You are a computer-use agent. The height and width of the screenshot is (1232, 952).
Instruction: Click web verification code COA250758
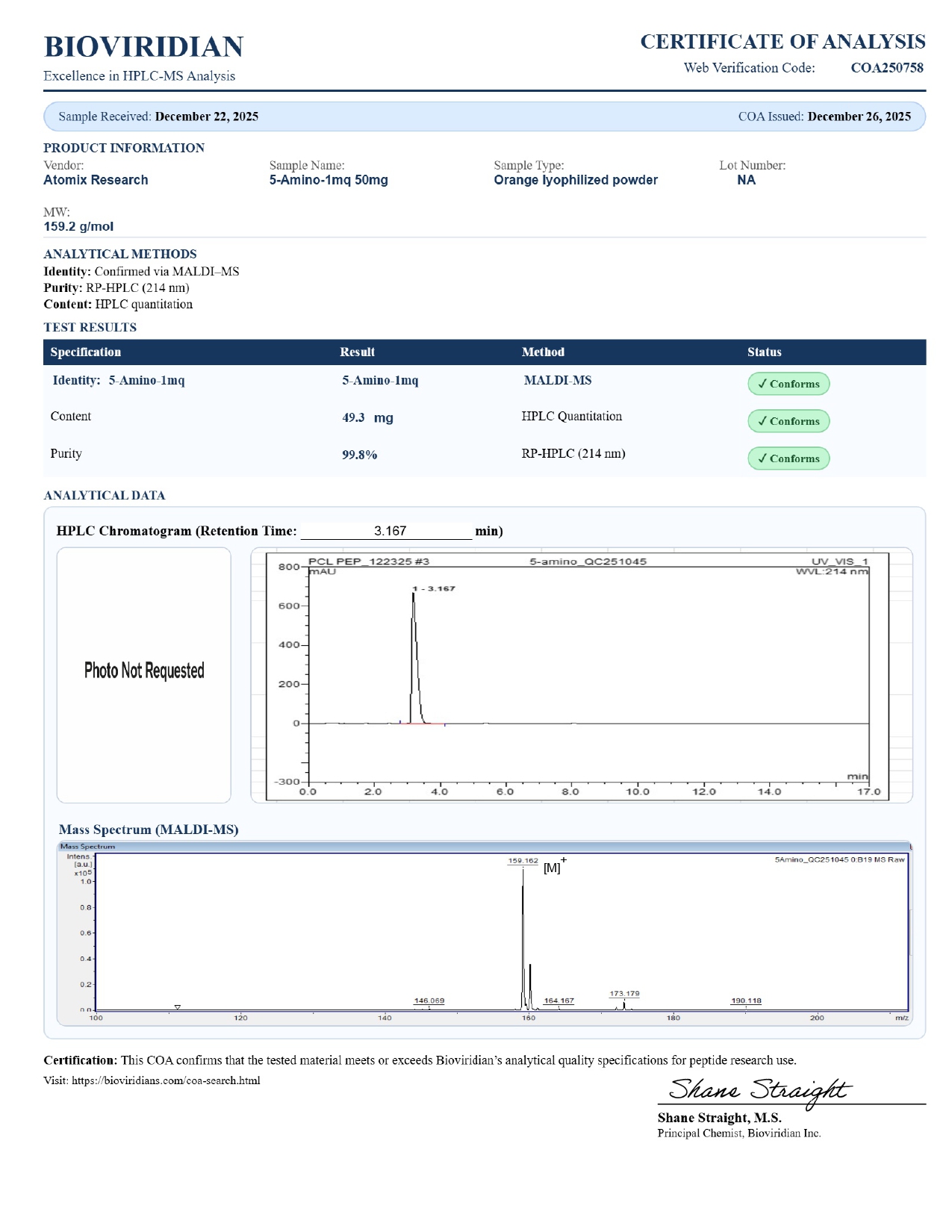tap(886, 68)
